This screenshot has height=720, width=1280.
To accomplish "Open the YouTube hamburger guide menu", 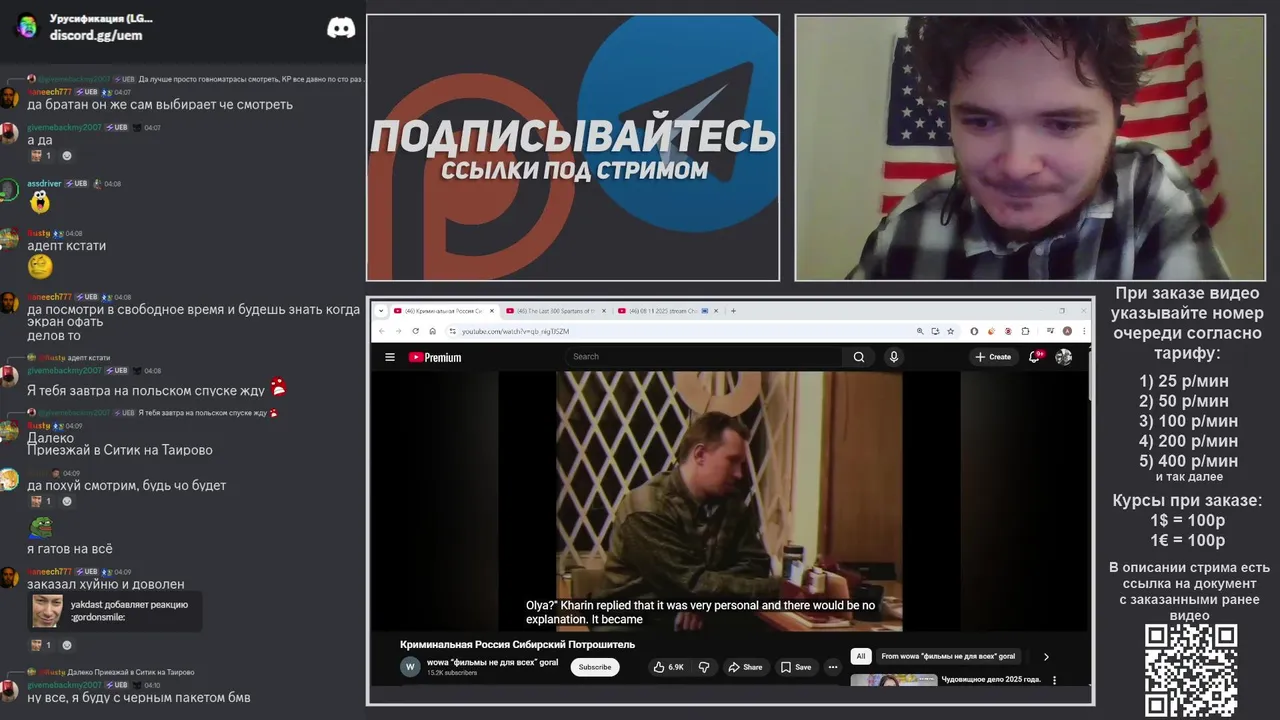I will [x=390, y=357].
